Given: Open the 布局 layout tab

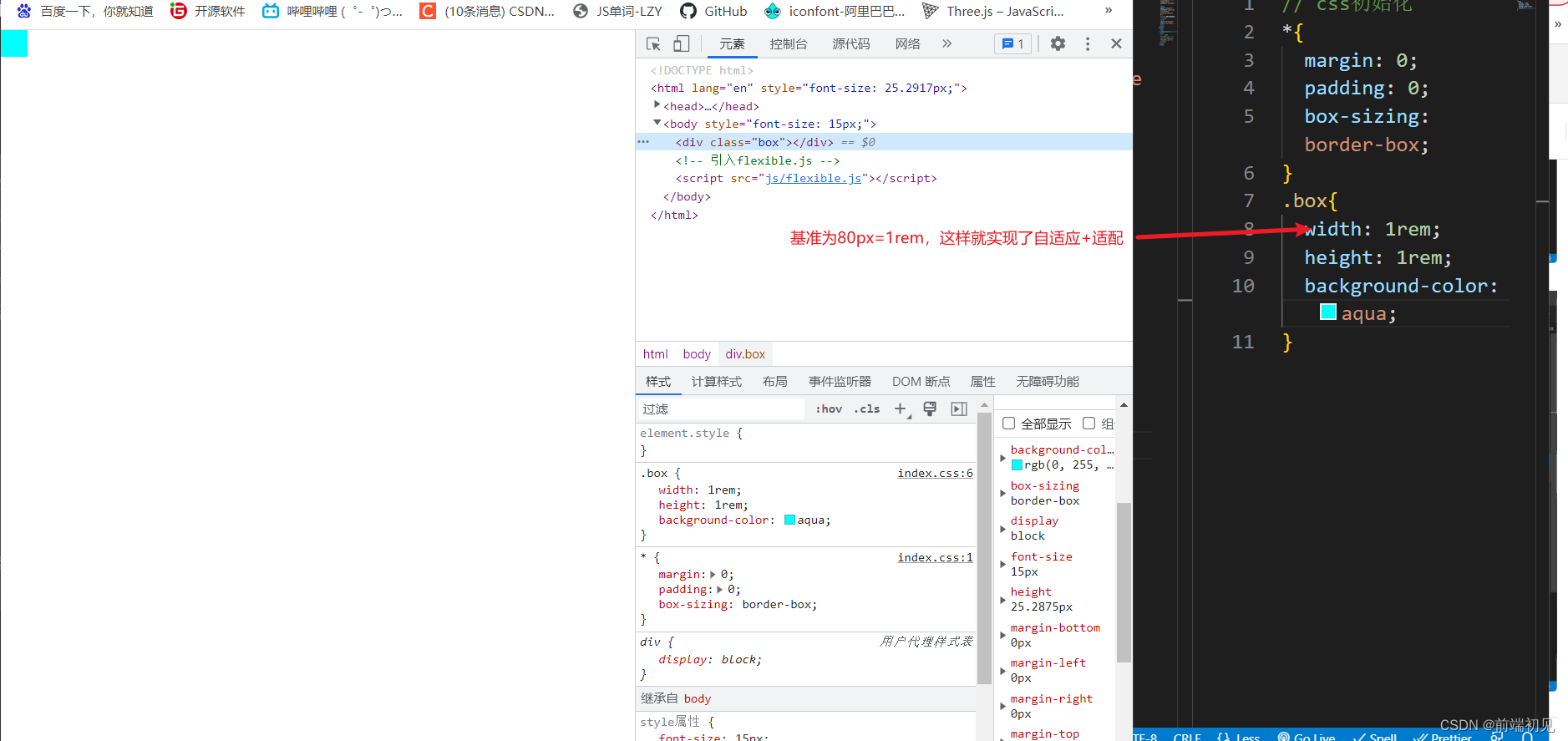Looking at the screenshot, I should click(774, 382).
